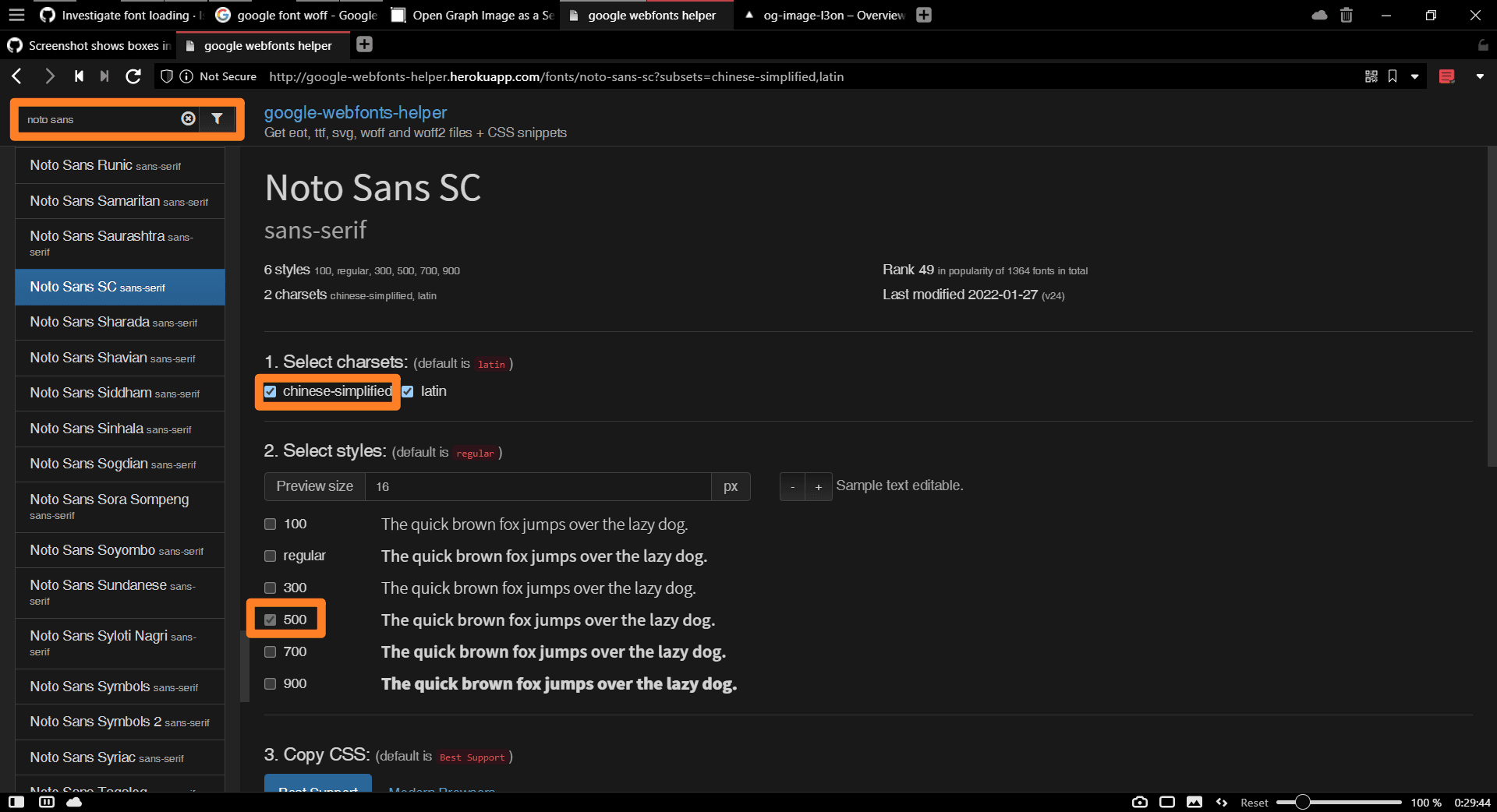Image resolution: width=1497 pixels, height=812 pixels.
Task: Add a new tab in the second tab row
Action: click(364, 44)
